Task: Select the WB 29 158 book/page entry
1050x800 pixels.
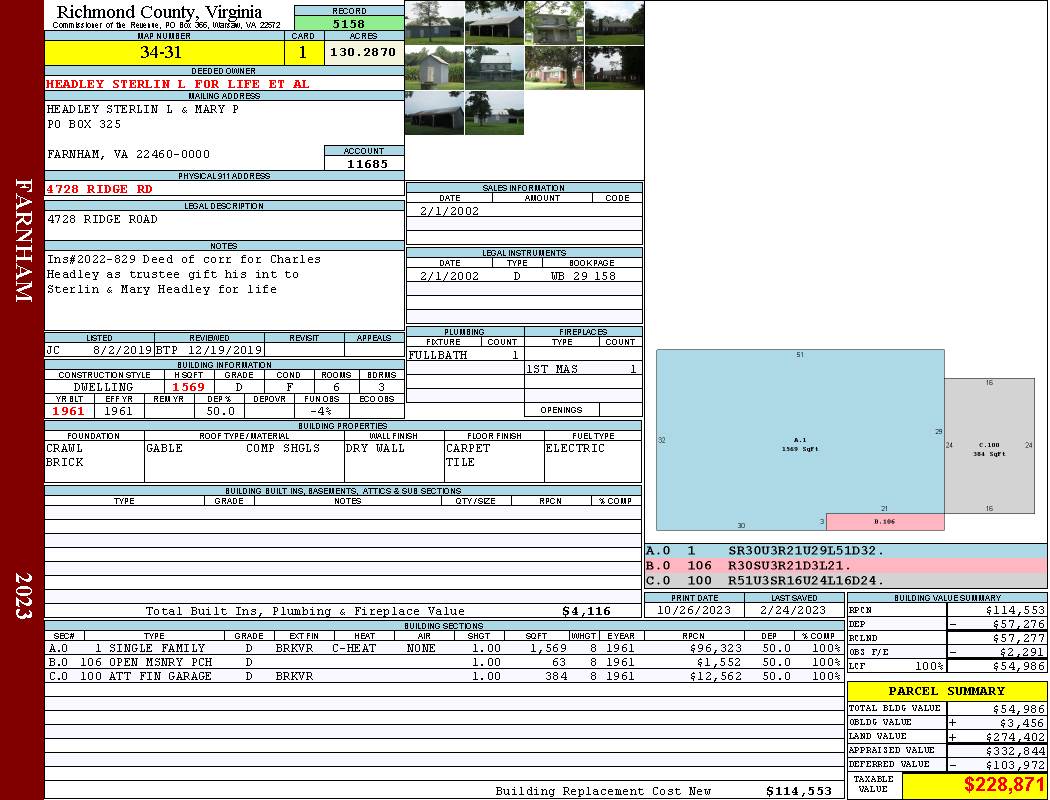Action: tap(583, 276)
